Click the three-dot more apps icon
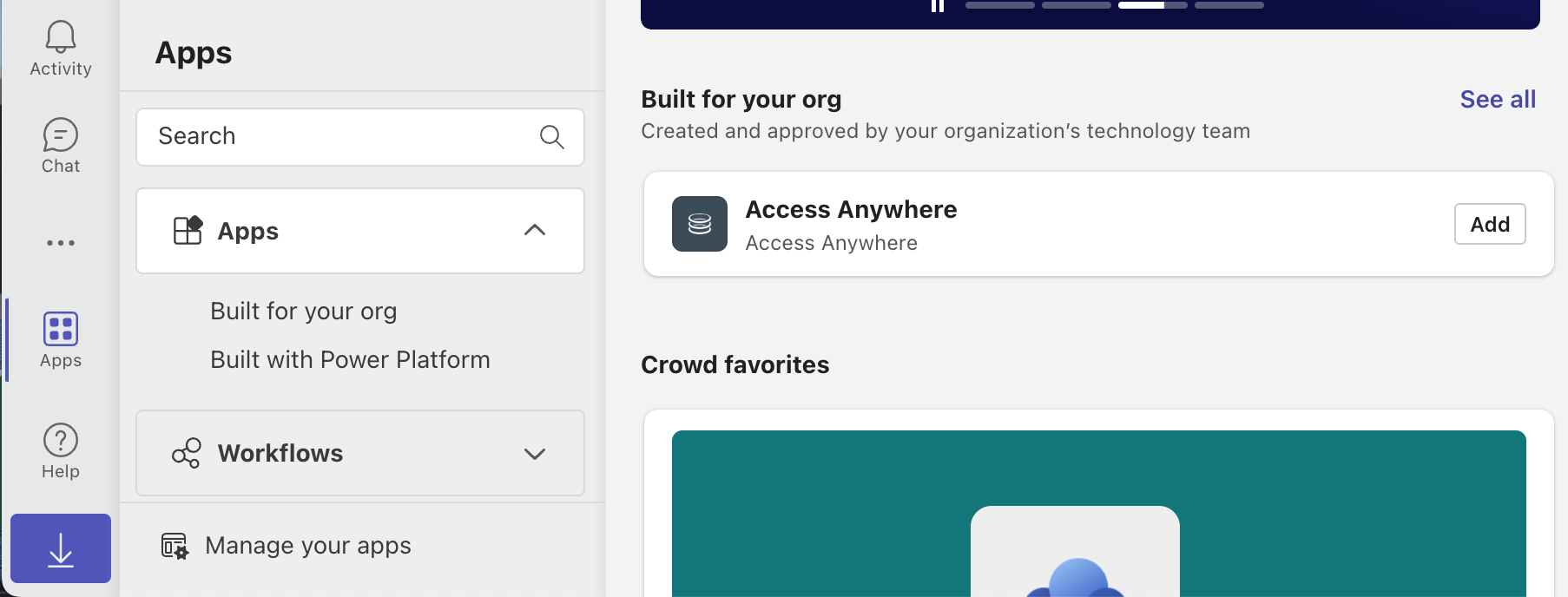The height and width of the screenshot is (597, 1568). pyautogui.click(x=61, y=243)
